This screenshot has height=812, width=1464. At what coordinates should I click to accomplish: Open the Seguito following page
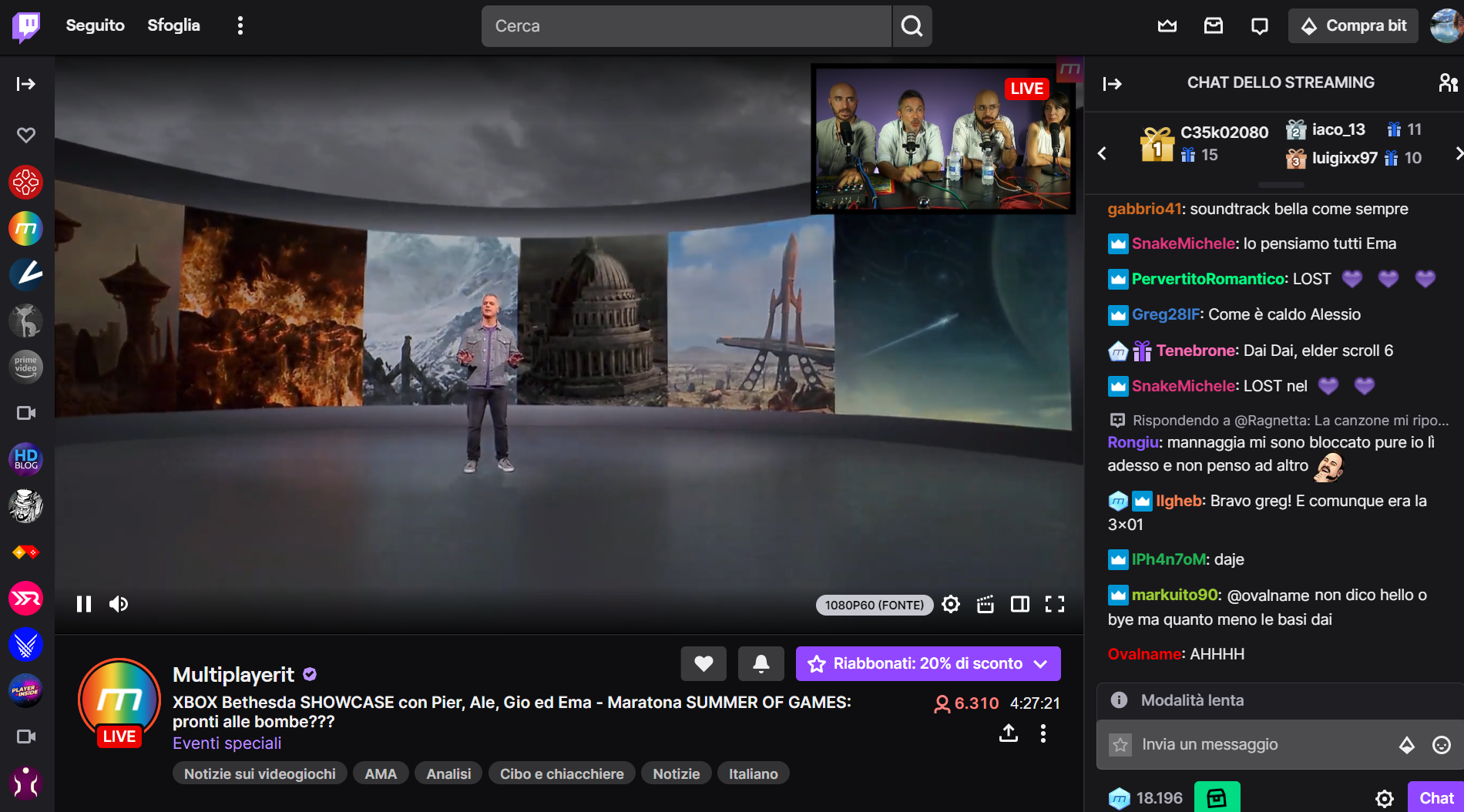coord(95,25)
